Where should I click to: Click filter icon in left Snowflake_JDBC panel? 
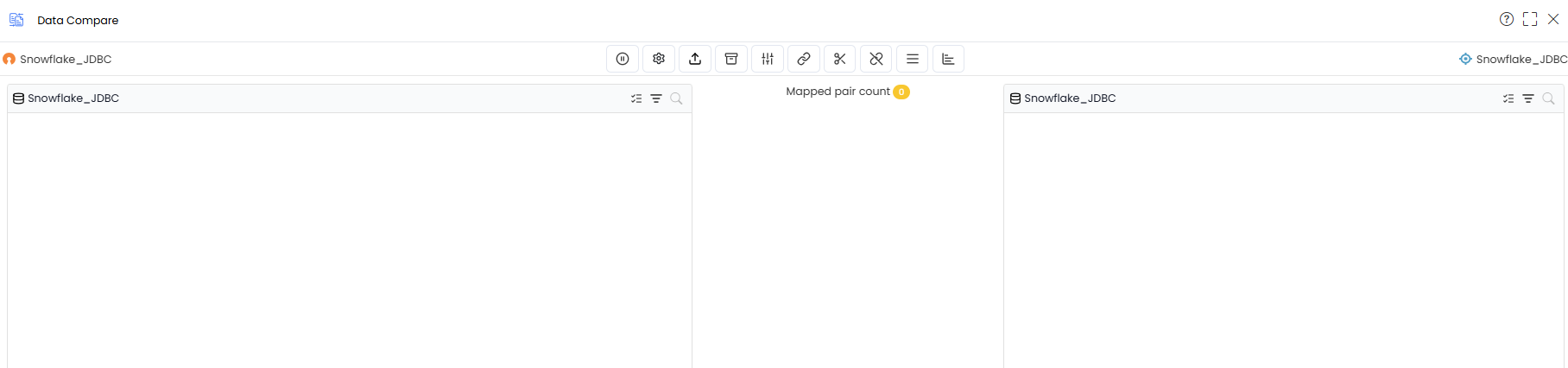tap(656, 98)
